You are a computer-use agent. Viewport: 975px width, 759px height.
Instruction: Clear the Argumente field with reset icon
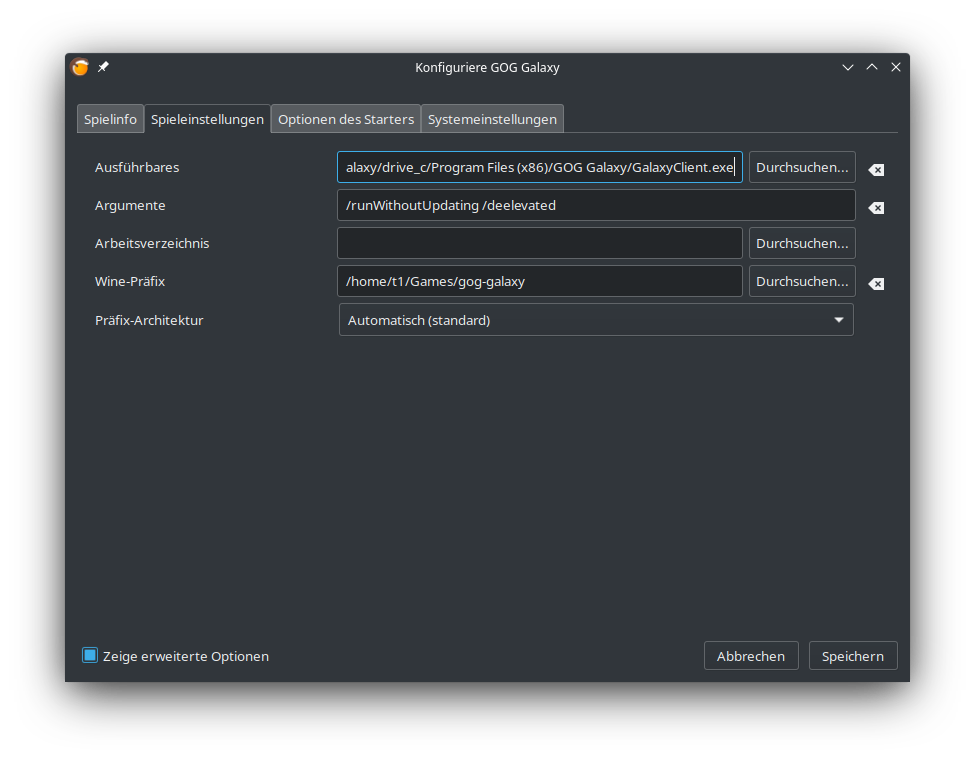[x=876, y=208]
